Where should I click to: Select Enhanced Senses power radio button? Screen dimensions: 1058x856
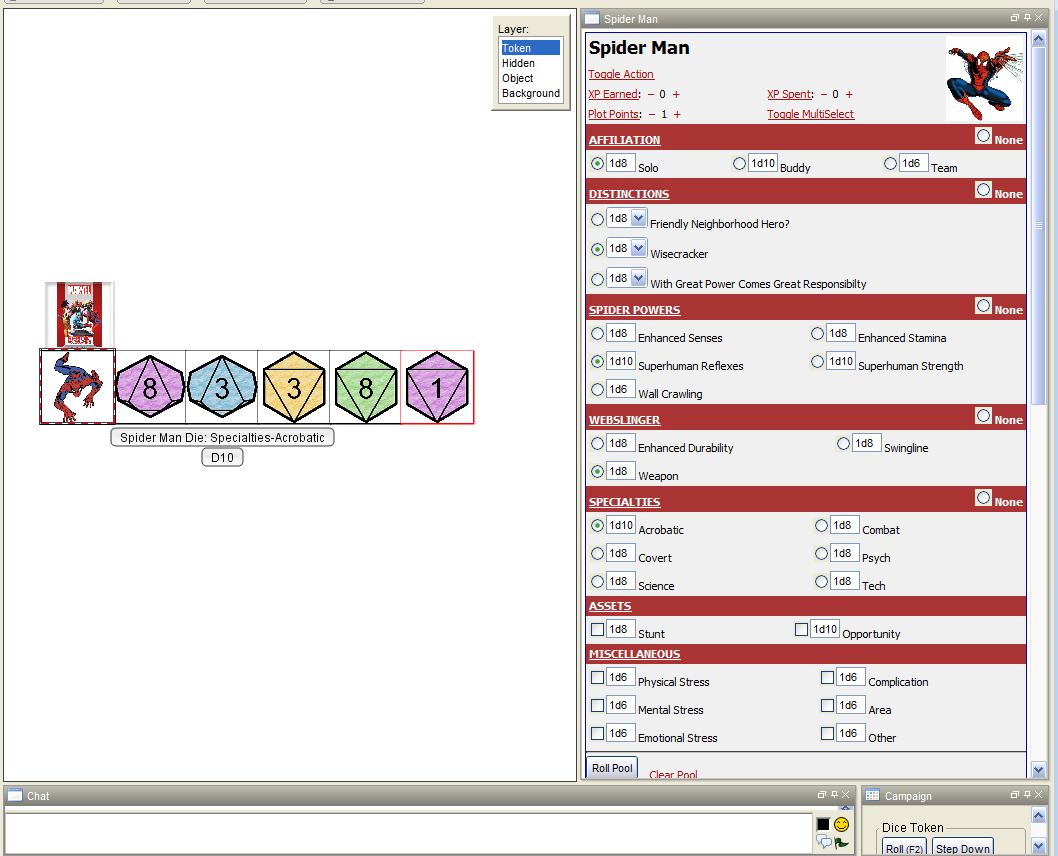point(597,333)
